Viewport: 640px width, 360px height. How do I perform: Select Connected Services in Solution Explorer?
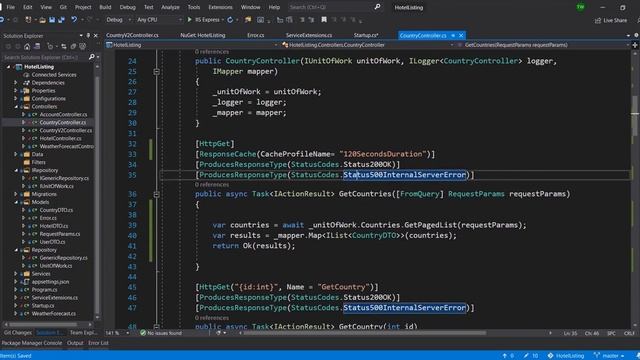[54, 75]
